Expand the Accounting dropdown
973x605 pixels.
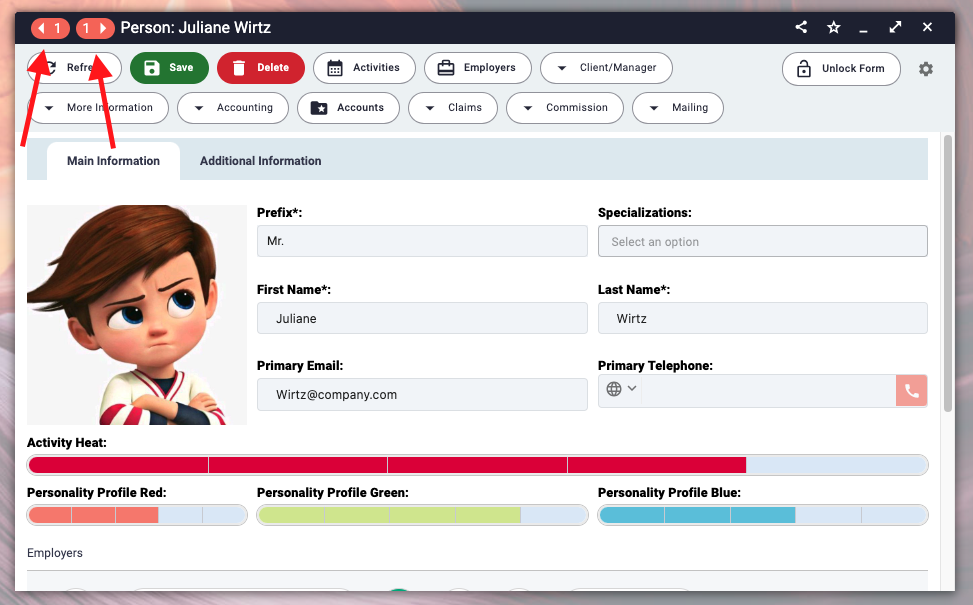pos(233,108)
